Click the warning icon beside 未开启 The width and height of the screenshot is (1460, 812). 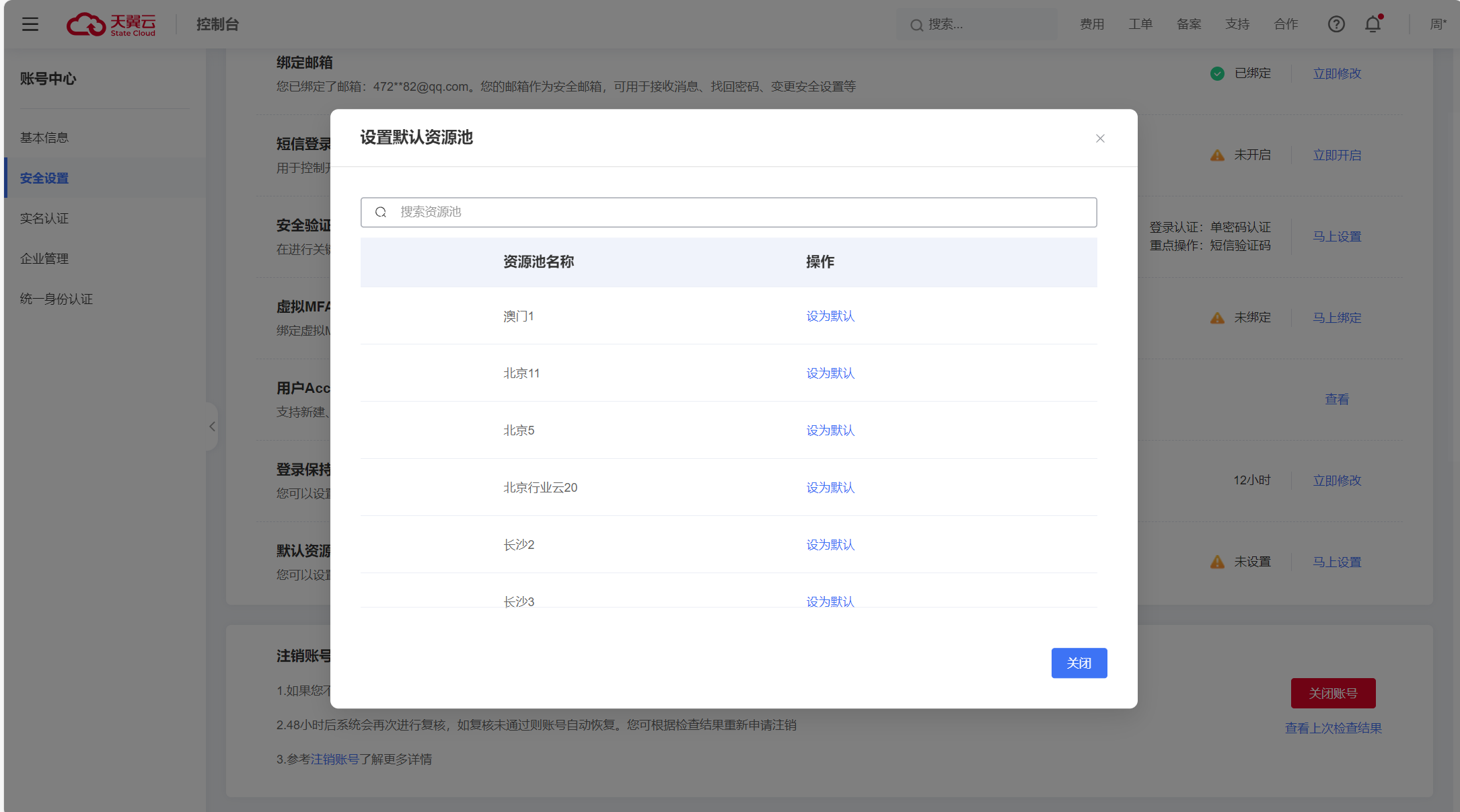click(x=1217, y=155)
